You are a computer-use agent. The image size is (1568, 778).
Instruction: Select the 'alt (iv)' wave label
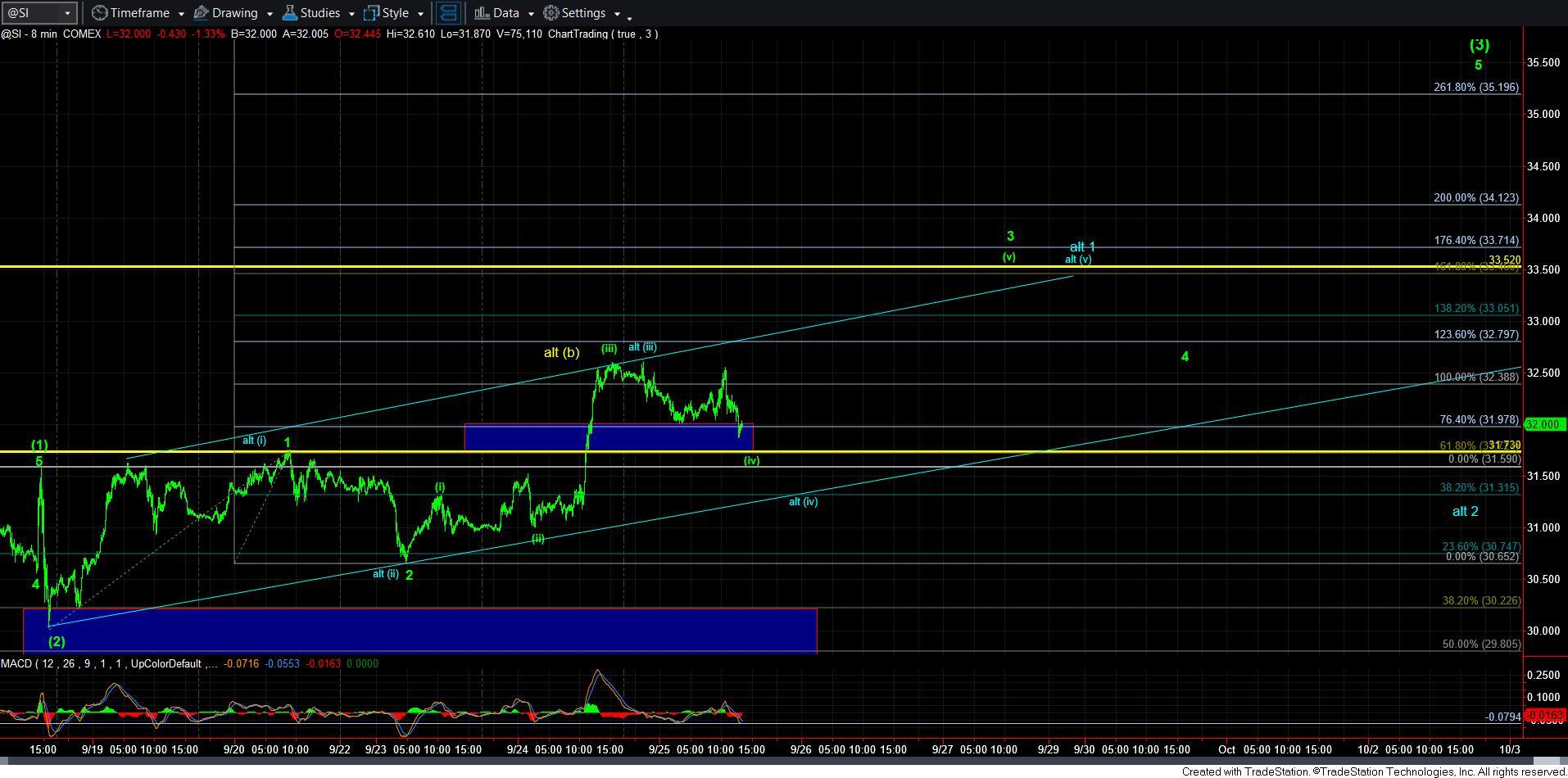click(x=803, y=501)
